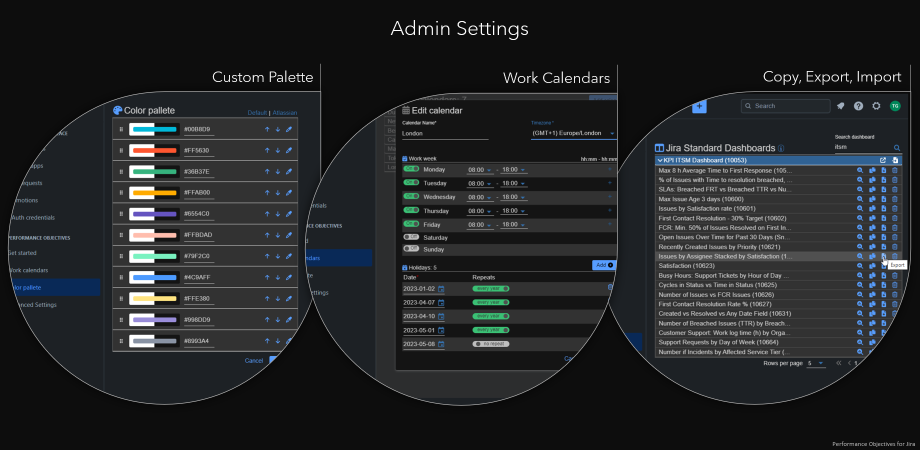
Task: Open 'Work calendars' in left sidebar
Action: pos(29,270)
